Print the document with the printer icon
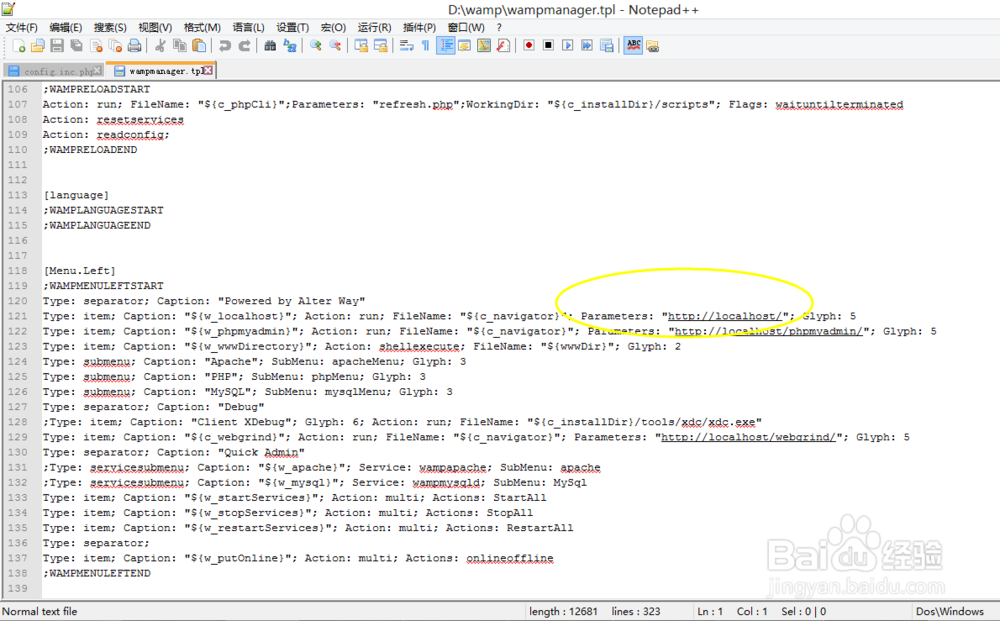 tap(135, 45)
